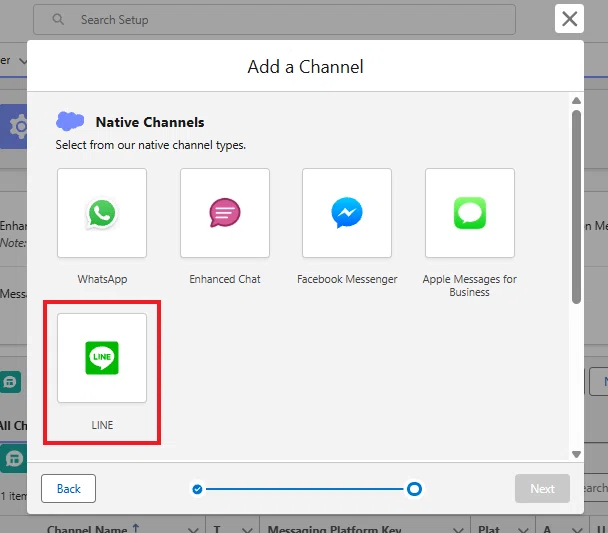Click the Native Channels heading
Image resolution: width=608 pixels, height=533 pixels.
tap(150, 122)
